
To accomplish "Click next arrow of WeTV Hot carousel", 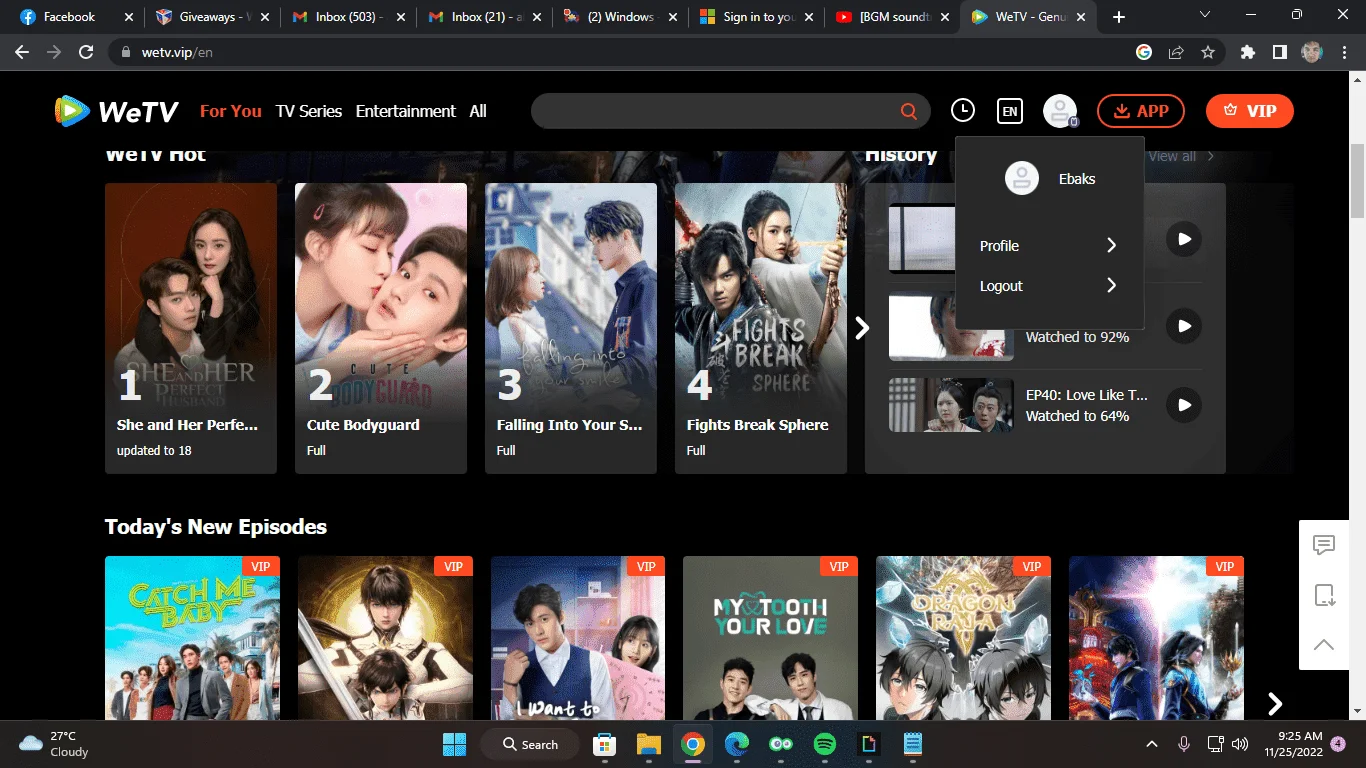I will point(862,328).
